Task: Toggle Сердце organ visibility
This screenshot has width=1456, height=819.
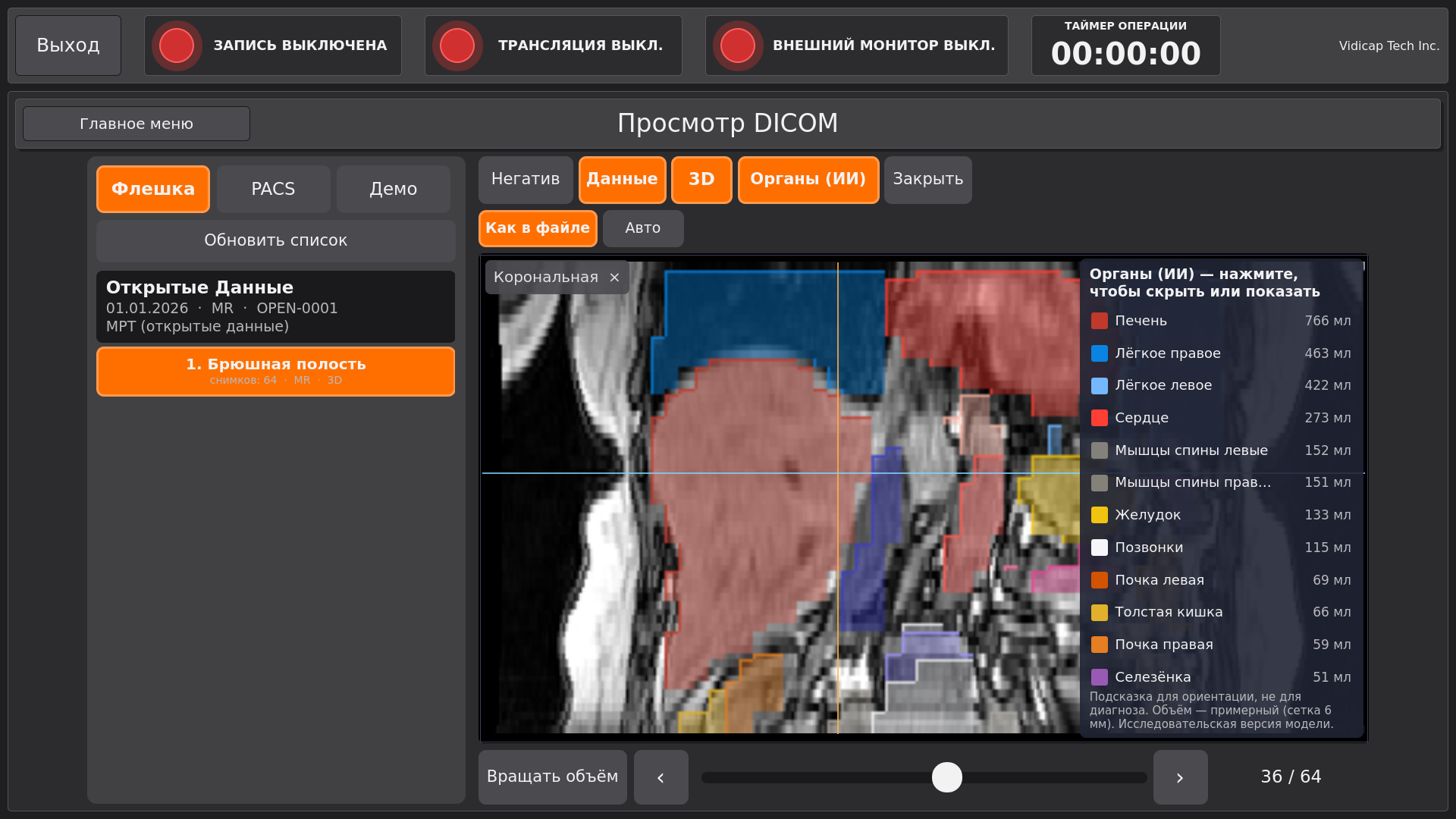Action: (1221, 418)
